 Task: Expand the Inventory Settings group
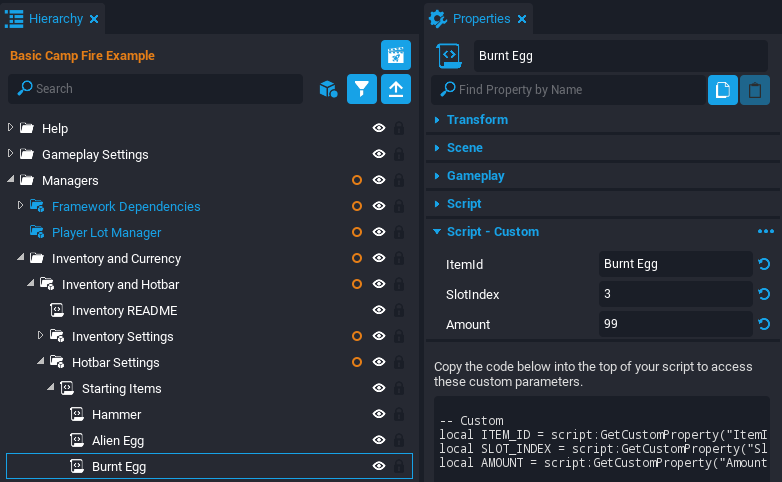41,336
